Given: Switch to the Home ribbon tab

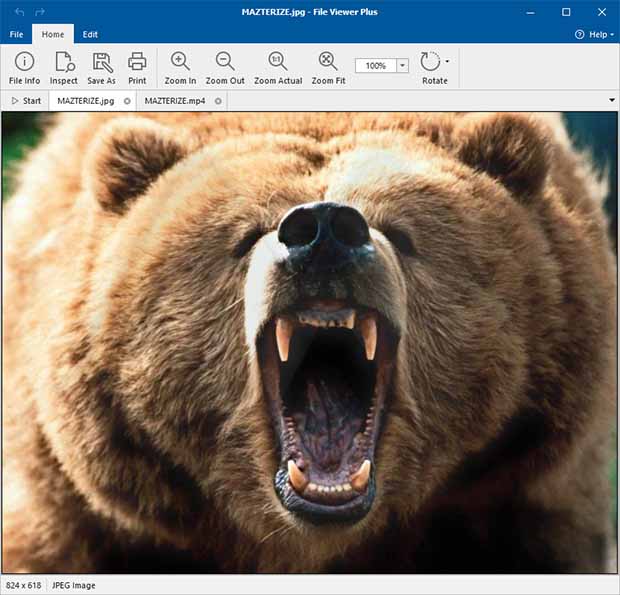Looking at the screenshot, I should coord(53,34).
